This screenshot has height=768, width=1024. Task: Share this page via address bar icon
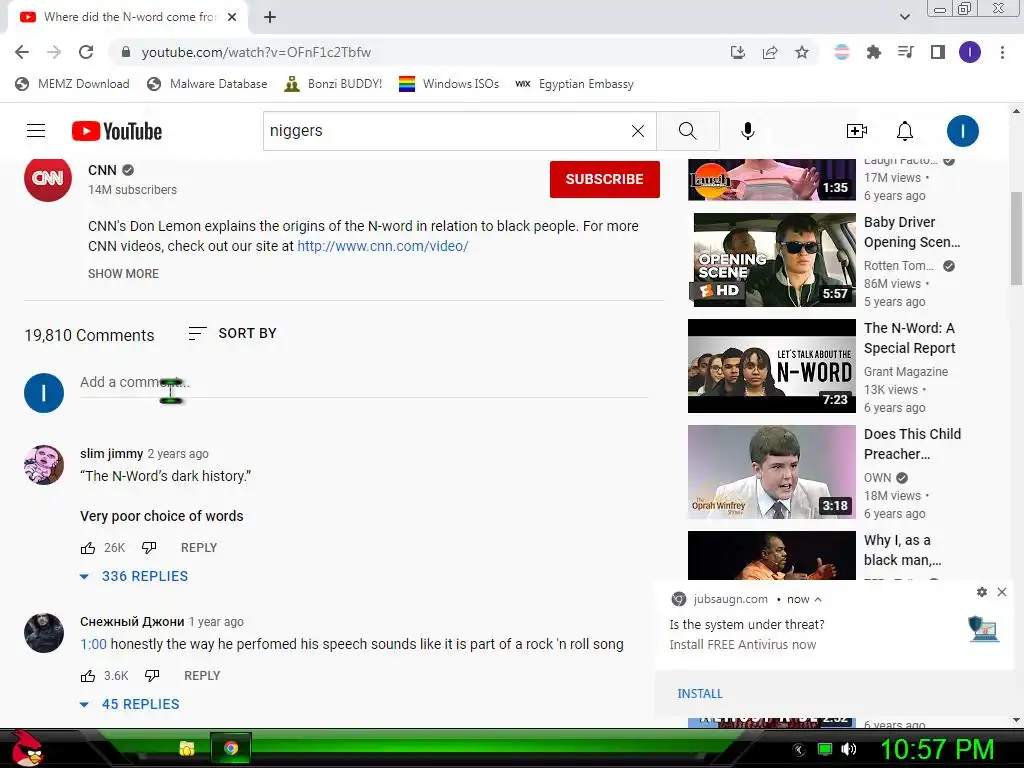(x=770, y=52)
